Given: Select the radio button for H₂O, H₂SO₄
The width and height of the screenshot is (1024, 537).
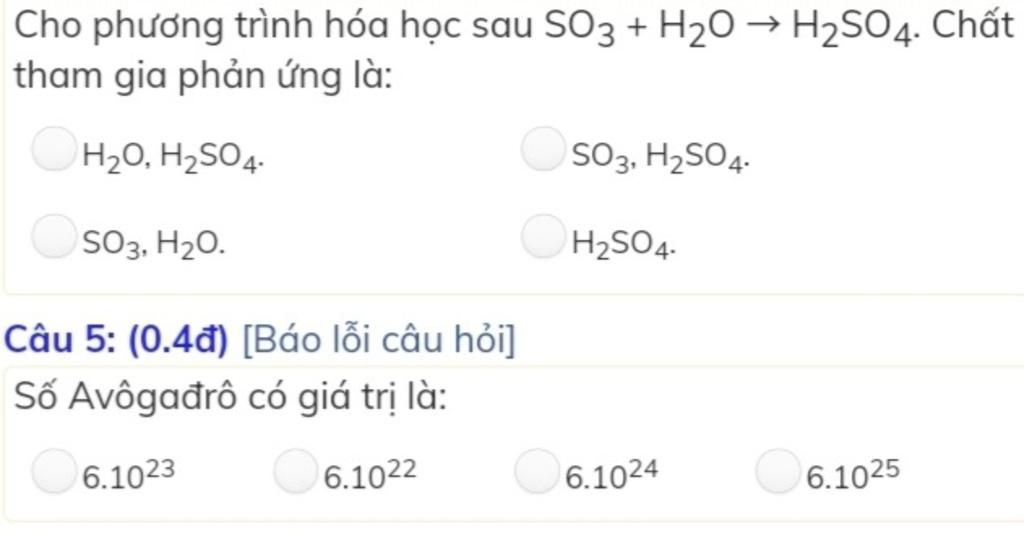Looking at the screenshot, I should pyautogui.click(x=54, y=150).
